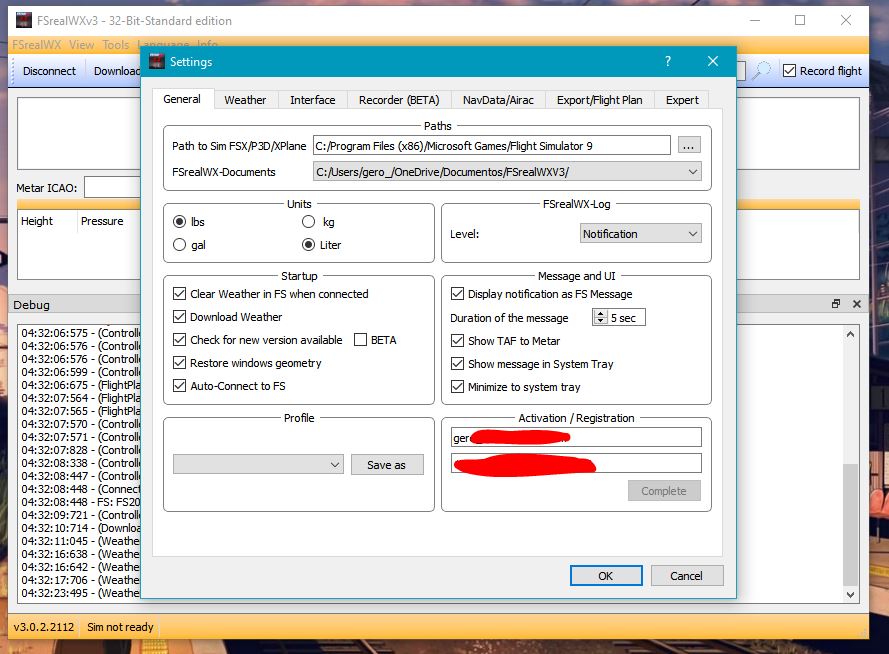The image size is (889, 654).
Task: Open the Export/Flight Plan tab
Action: (x=599, y=100)
